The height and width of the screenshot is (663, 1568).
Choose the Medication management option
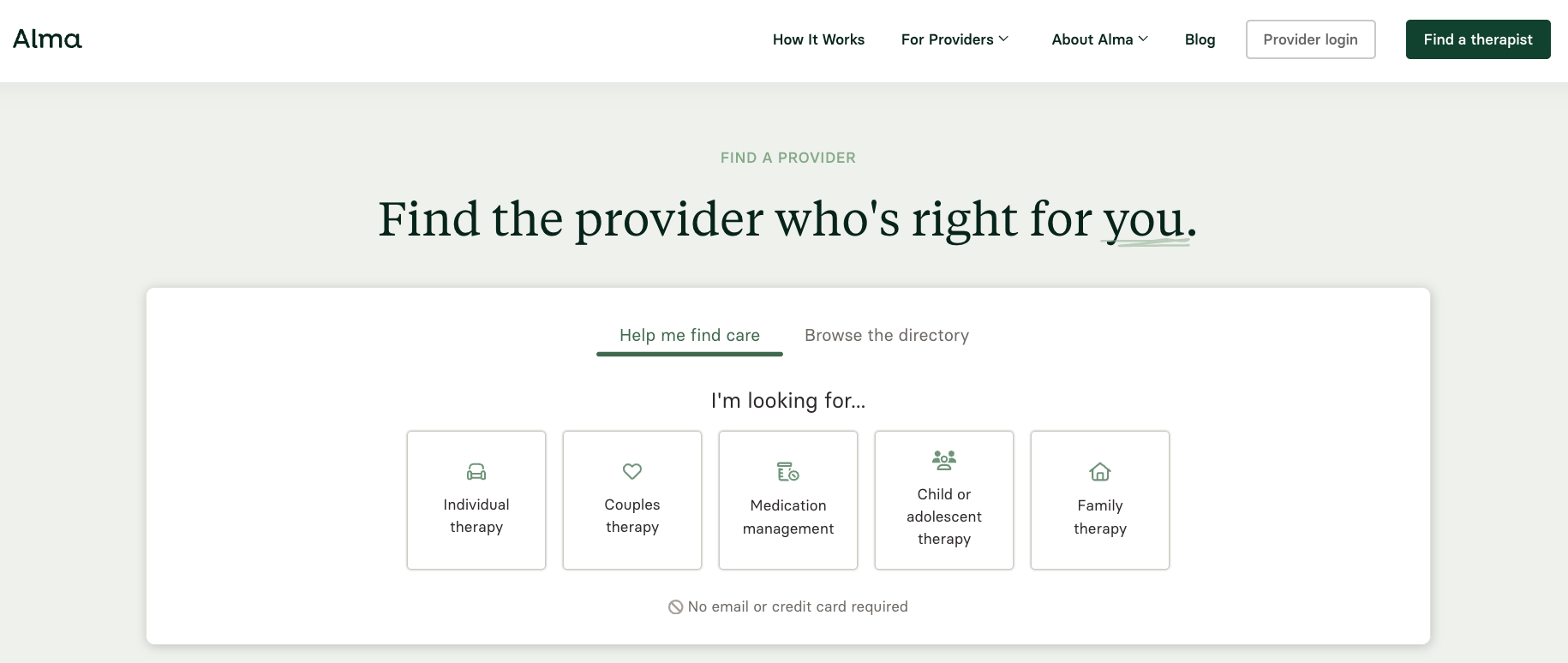click(787, 500)
